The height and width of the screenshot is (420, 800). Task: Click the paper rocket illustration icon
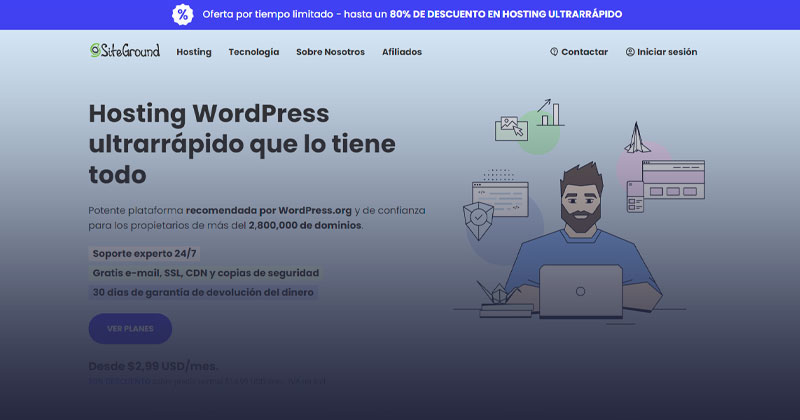point(637,138)
